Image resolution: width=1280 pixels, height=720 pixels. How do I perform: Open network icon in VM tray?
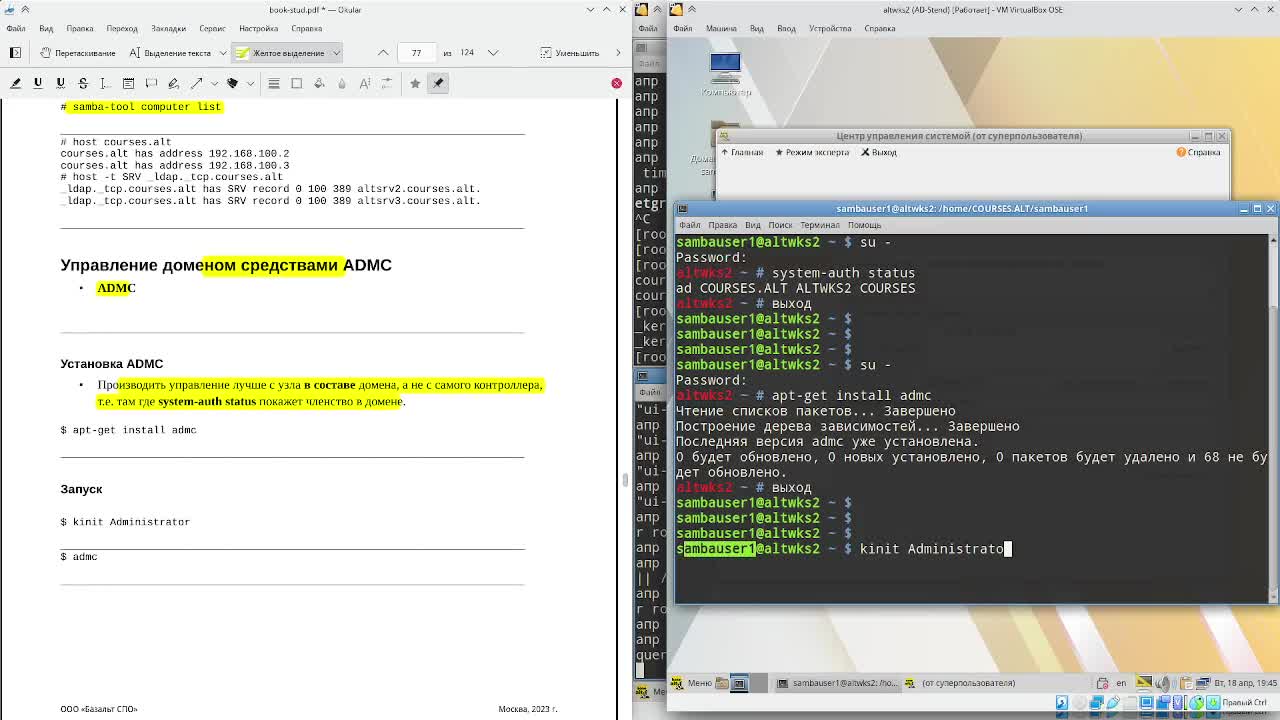[1203, 683]
